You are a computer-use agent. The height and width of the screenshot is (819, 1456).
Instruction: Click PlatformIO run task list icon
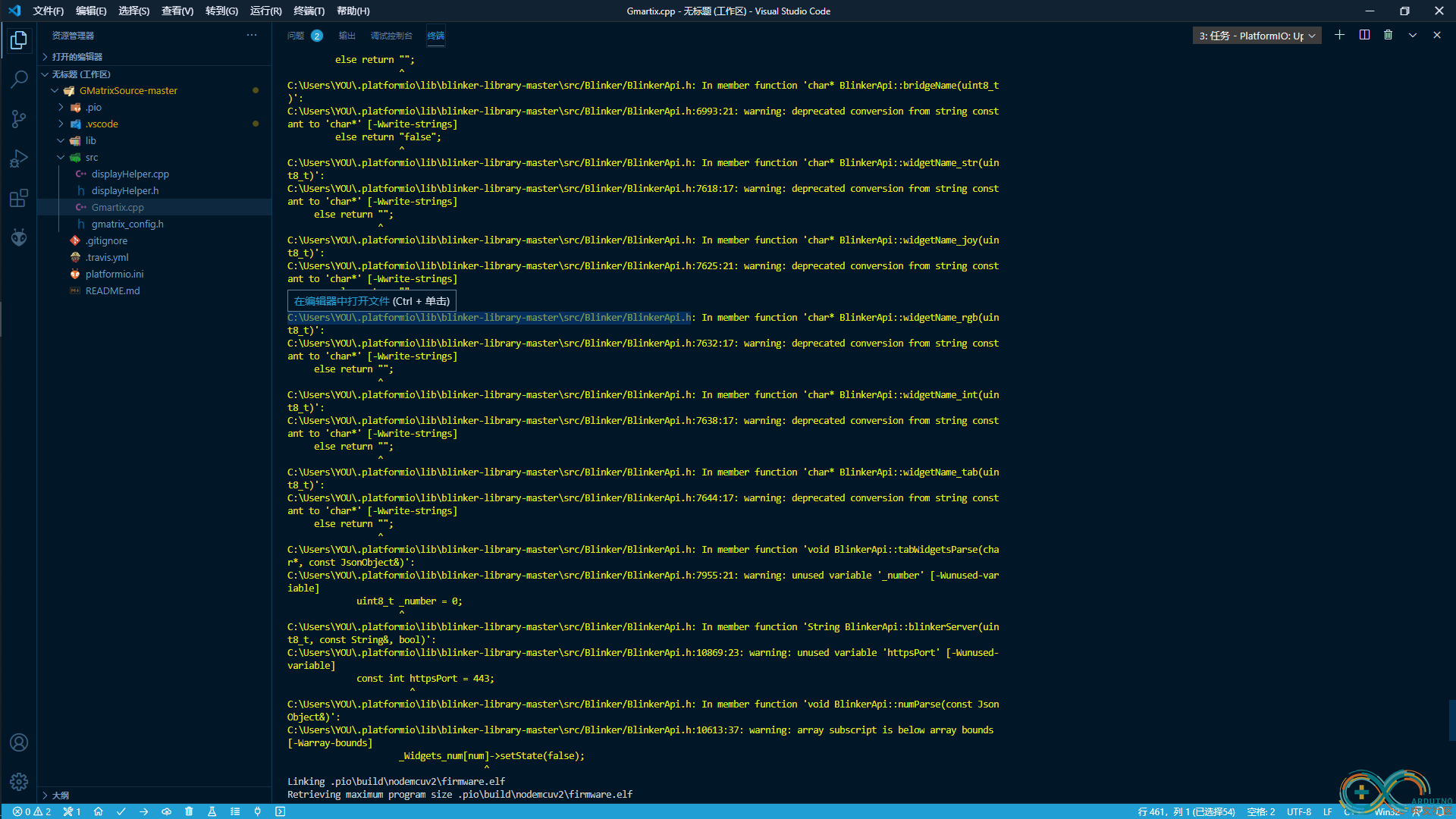coord(235,811)
